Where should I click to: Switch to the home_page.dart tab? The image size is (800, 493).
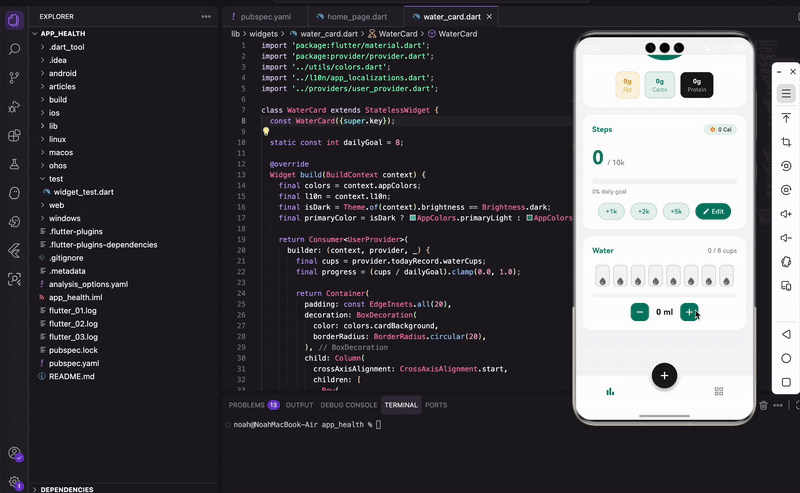[352, 17]
